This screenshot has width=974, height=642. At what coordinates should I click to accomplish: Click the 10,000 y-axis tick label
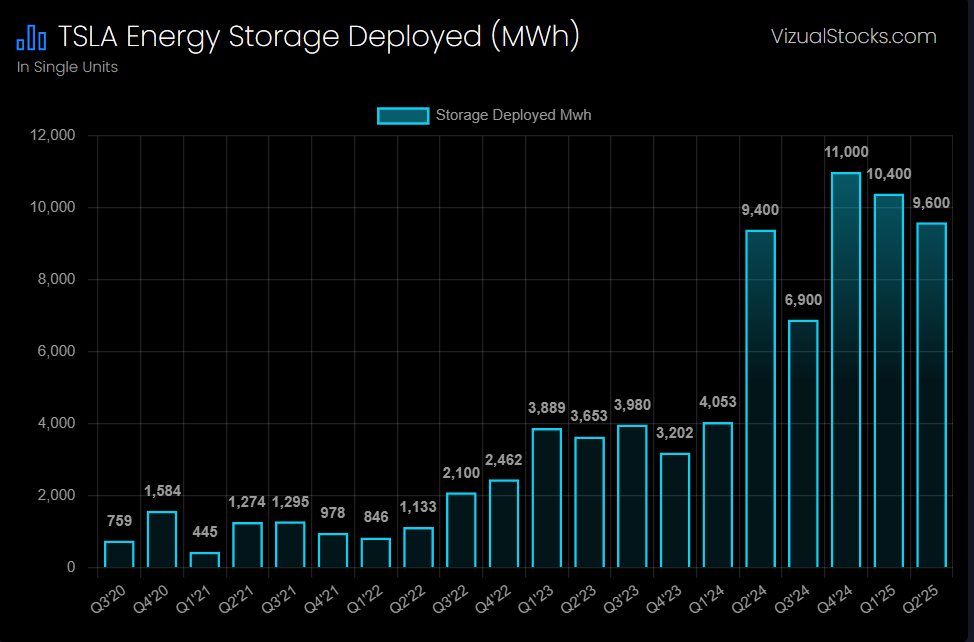(x=53, y=207)
